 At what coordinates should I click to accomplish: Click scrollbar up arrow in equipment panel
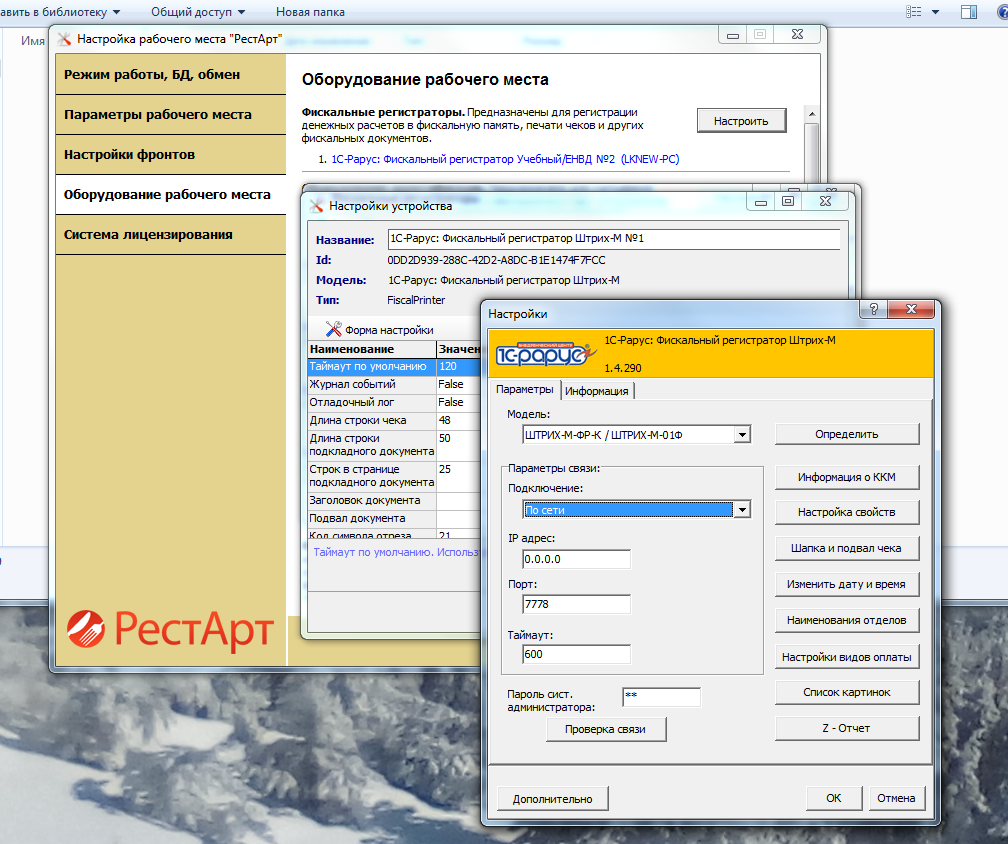tap(812, 113)
